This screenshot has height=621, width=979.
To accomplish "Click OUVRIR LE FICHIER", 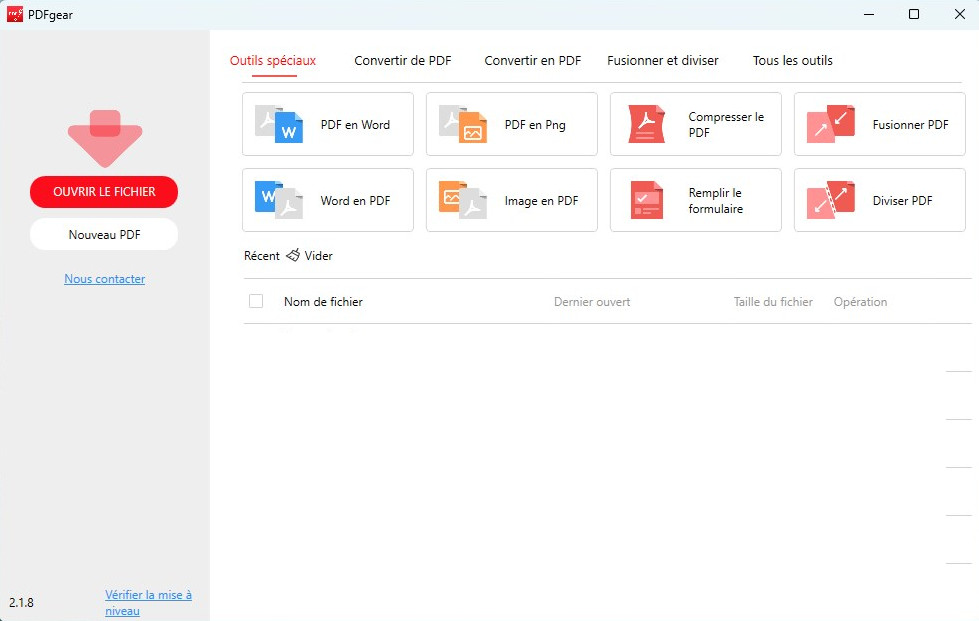I will tap(104, 191).
